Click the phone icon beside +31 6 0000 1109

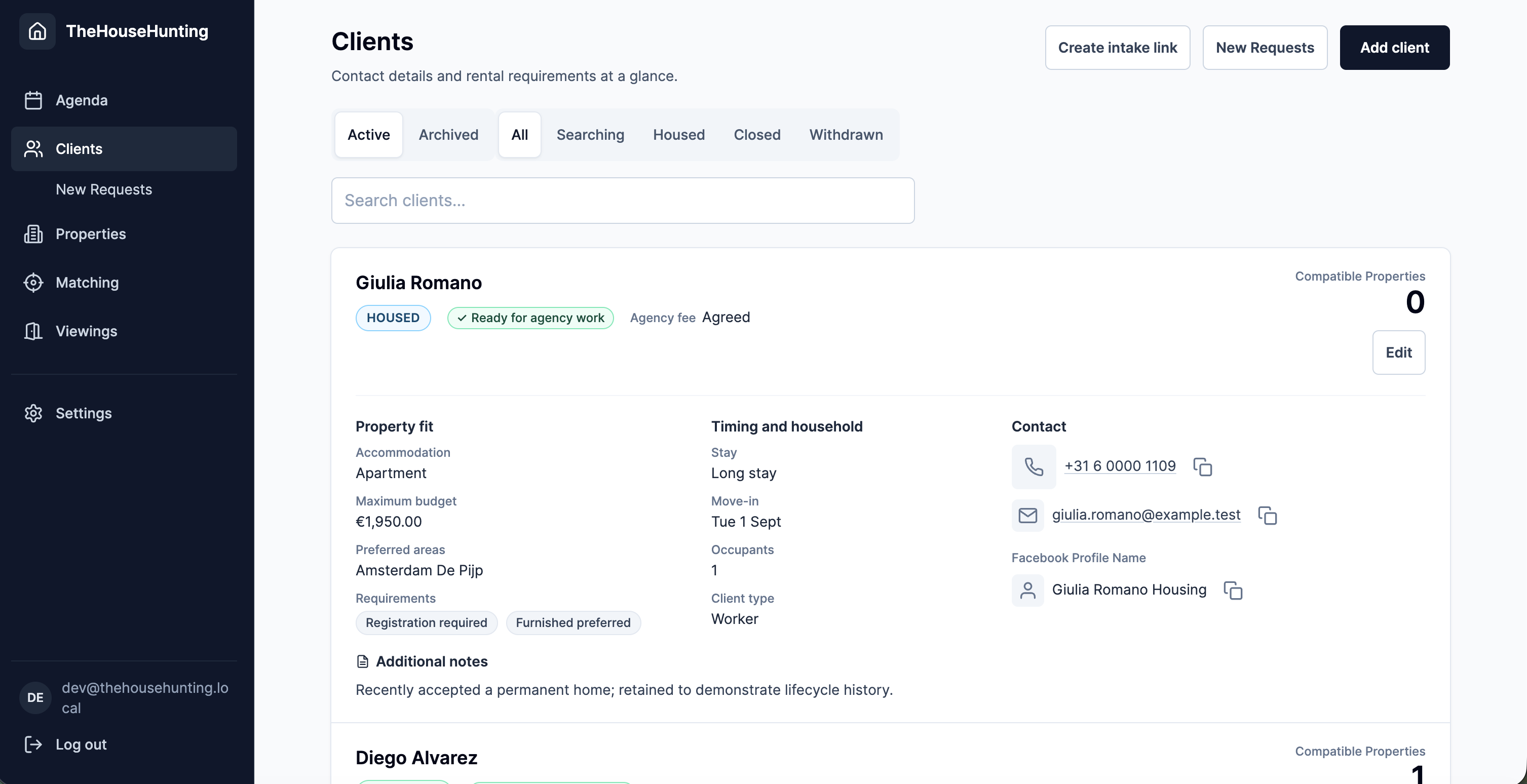(1034, 467)
